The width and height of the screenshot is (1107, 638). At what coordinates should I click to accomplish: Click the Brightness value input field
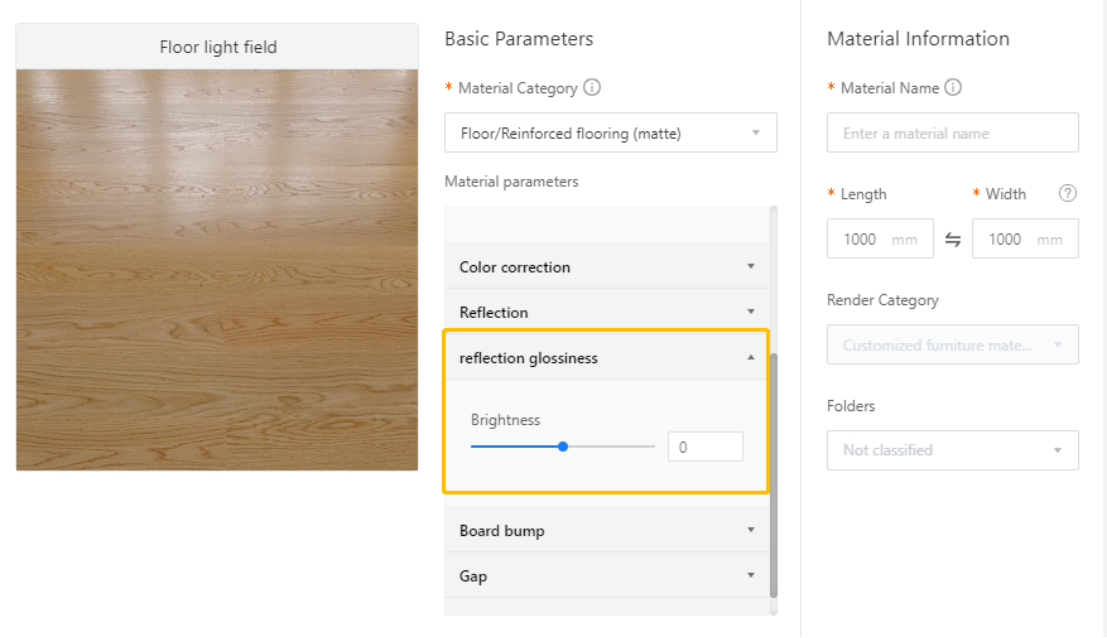[705, 447]
